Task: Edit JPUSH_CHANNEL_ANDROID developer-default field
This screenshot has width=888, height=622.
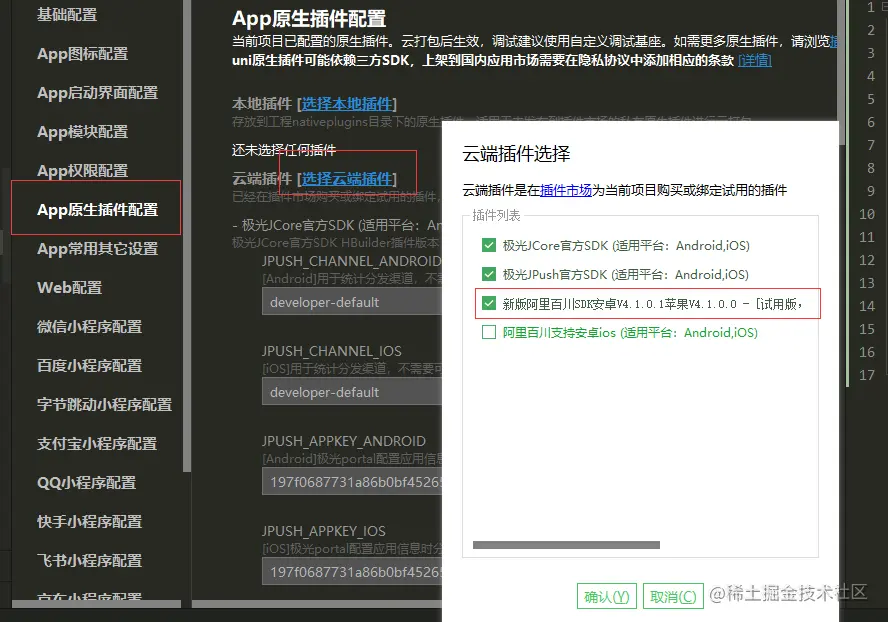Action: (x=351, y=302)
